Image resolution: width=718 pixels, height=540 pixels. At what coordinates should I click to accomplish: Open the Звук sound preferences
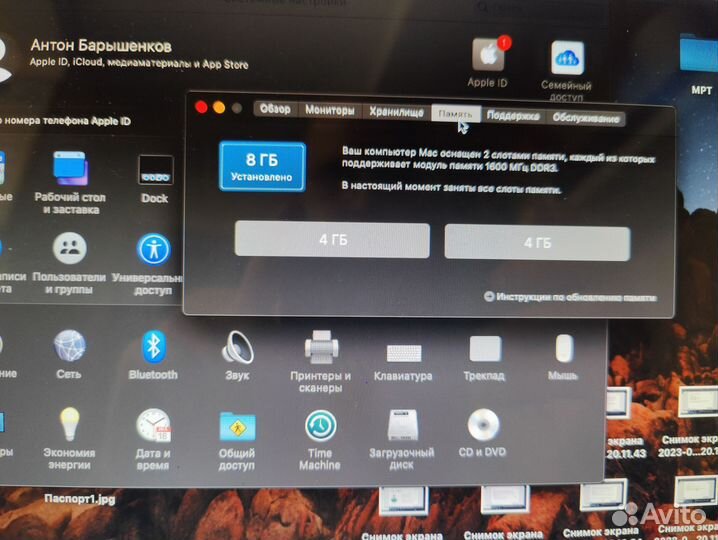pos(237,347)
